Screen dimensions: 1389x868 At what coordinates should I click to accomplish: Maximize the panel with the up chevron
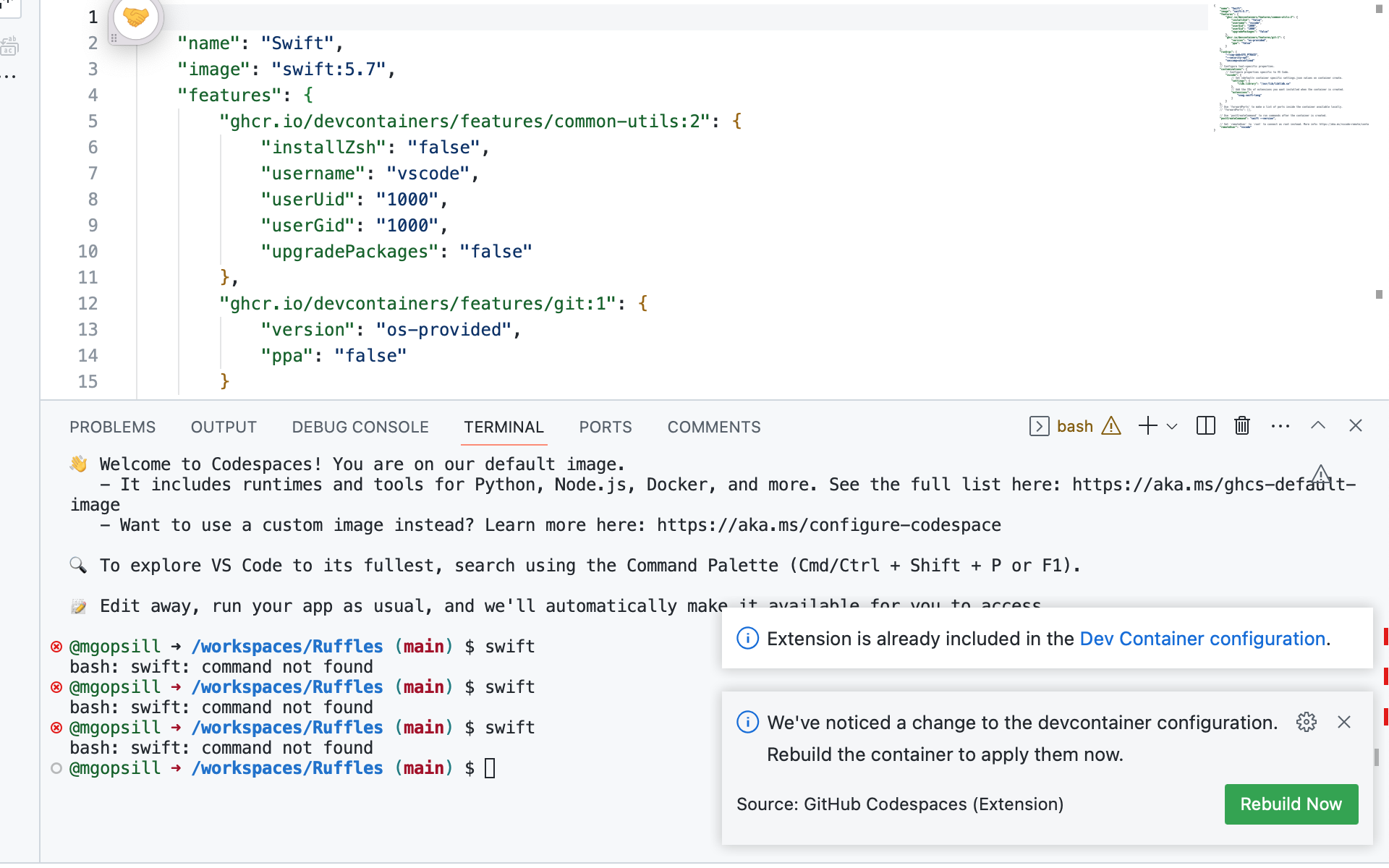pyautogui.click(x=1318, y=425)
